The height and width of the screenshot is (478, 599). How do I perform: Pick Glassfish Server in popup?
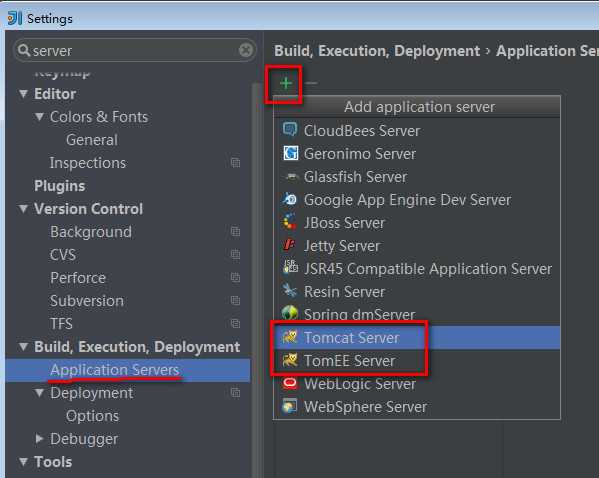(417, 177)
